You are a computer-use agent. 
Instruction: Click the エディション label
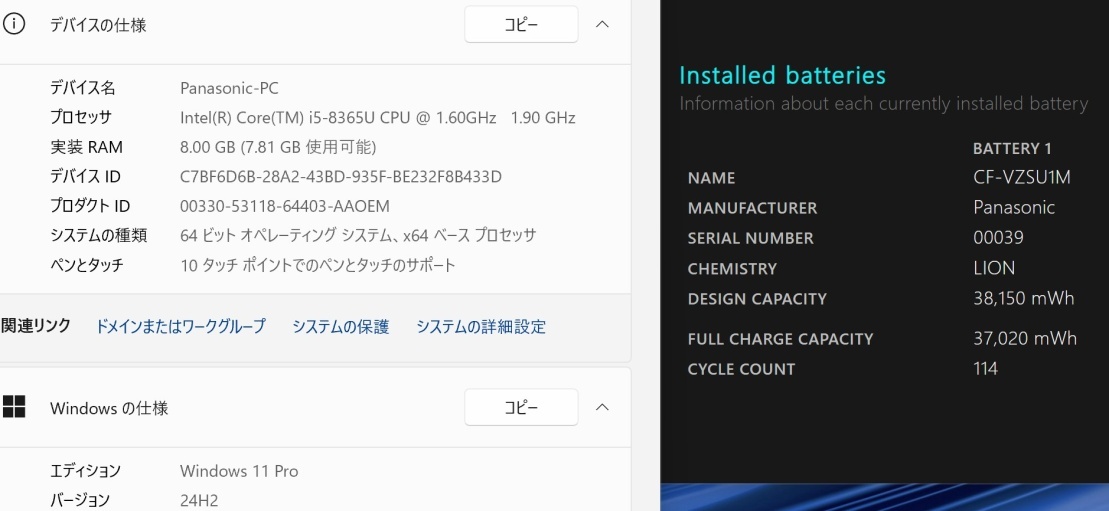(85, 471)
